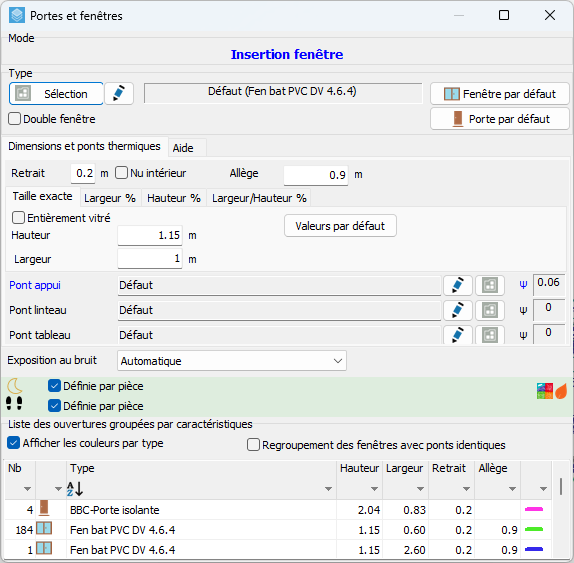
Task: Check Regroupement des fenêtres avec ponts identiques
Action: coord(253,445)
